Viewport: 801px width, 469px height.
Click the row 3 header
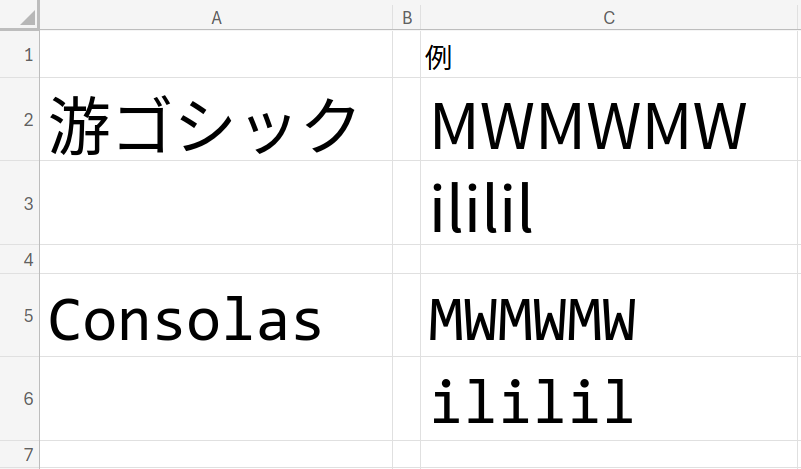coord(20,203)
